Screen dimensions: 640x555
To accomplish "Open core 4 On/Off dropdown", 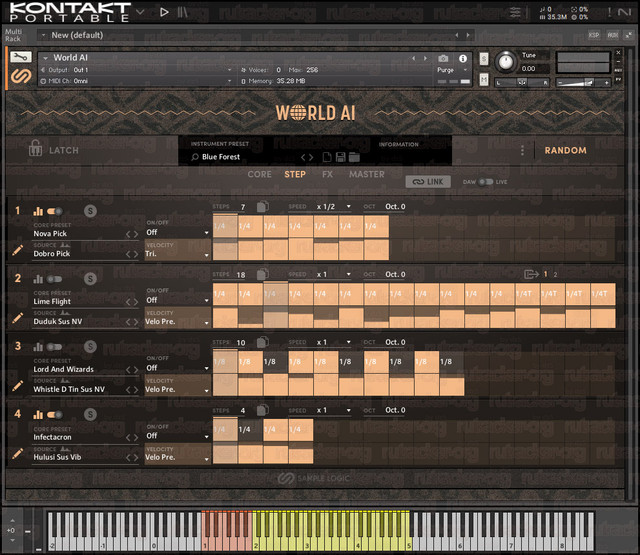I will click(178, 436).
